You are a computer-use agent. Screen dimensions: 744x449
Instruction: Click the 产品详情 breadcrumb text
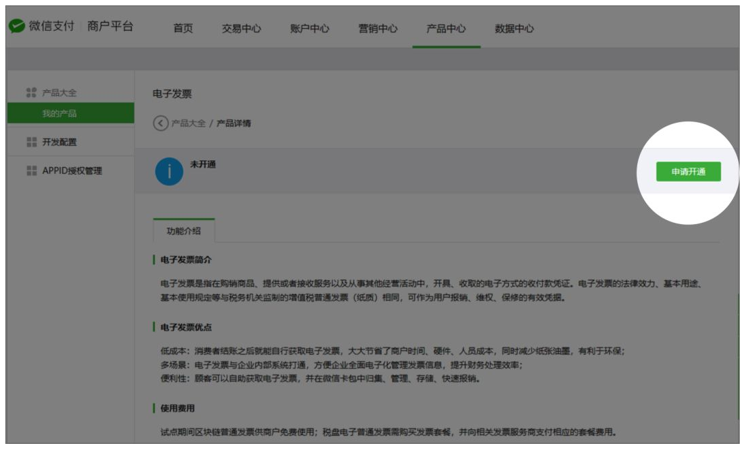coord(233,123)
